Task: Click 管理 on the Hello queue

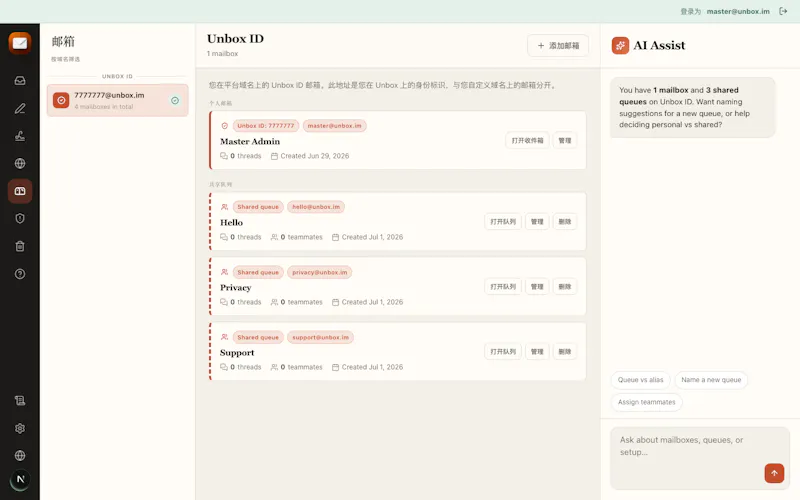Action: pos(537,221)
